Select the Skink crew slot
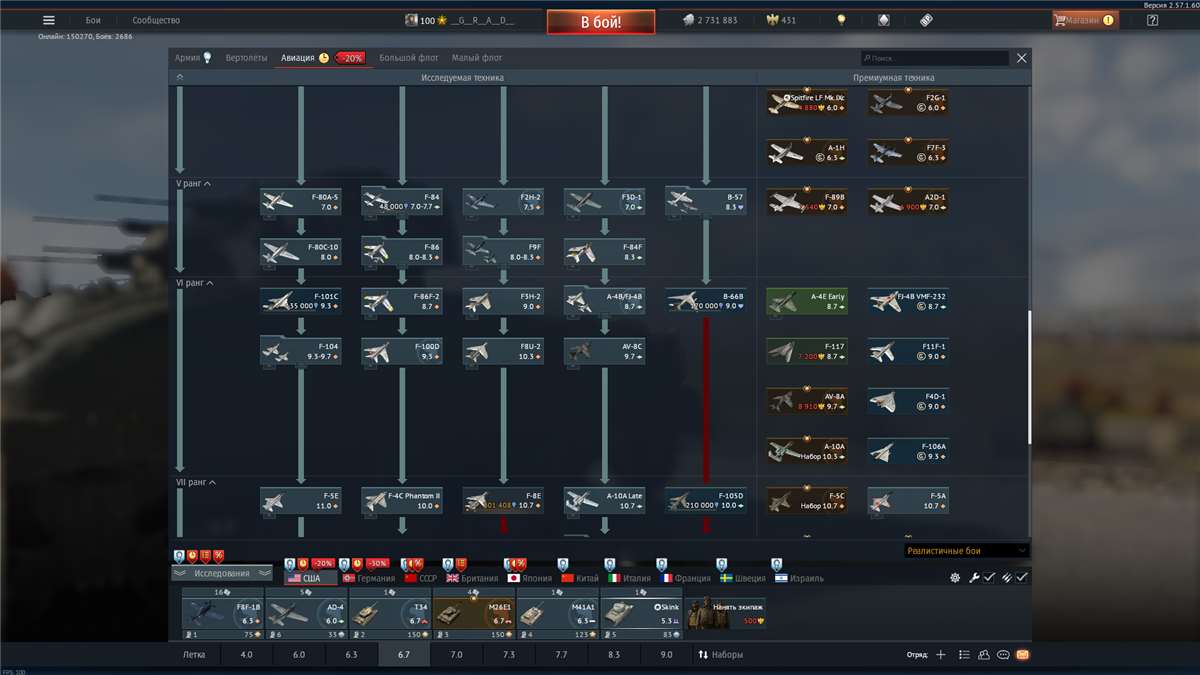 (x=641, y=614)
